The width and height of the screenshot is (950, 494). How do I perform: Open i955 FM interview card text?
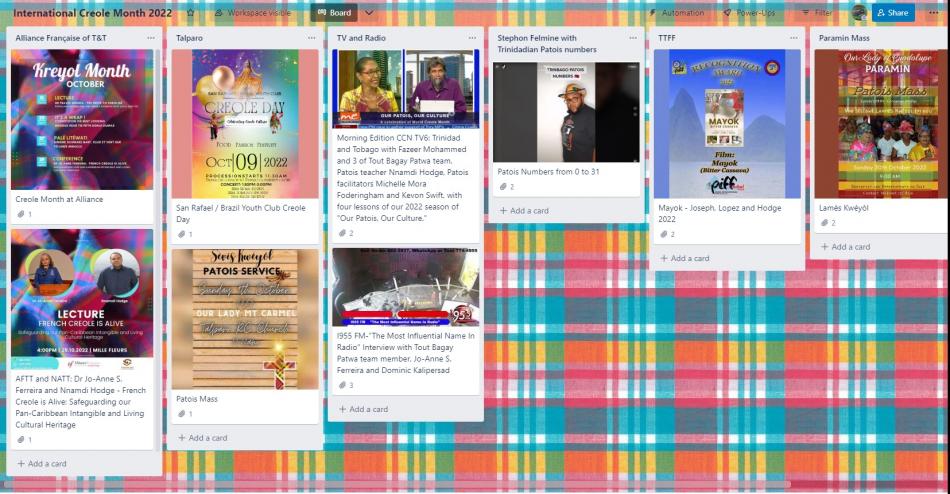tap(405, 353)
